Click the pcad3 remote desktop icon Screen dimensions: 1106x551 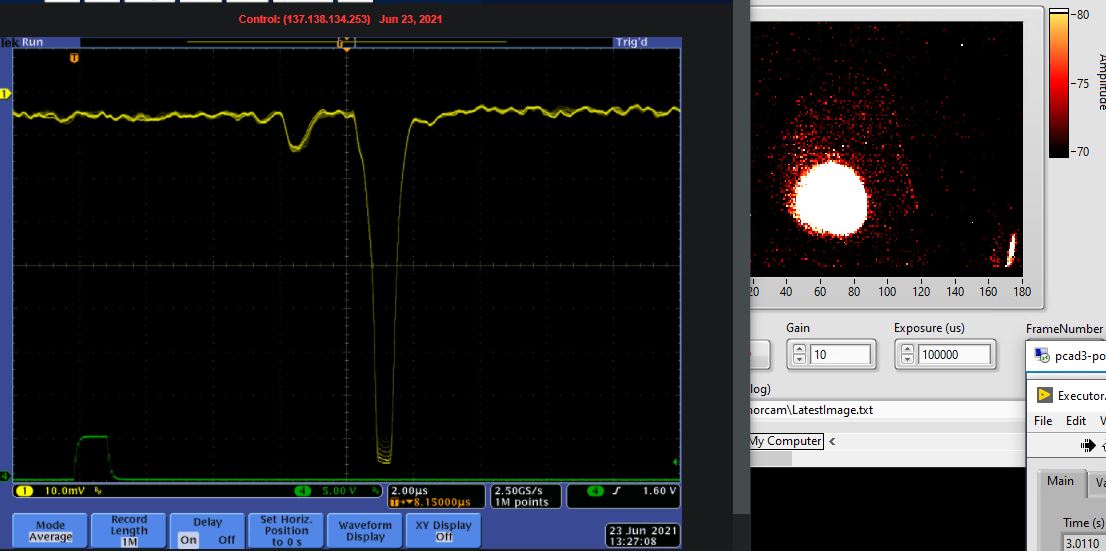point(1041,355)
